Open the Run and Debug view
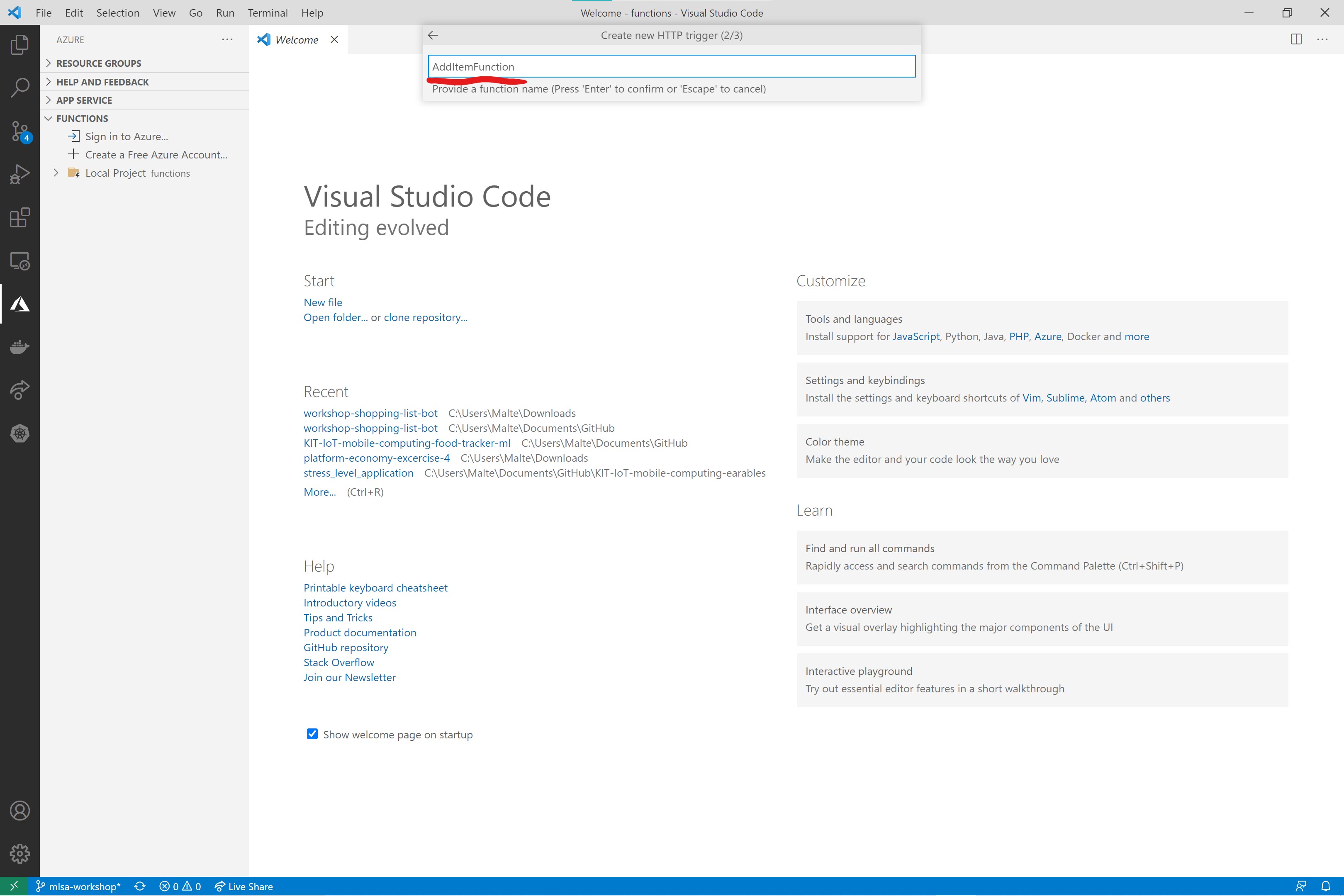Image resolution: width=1344 pixels, height=896 pixels. click(19, 174)
